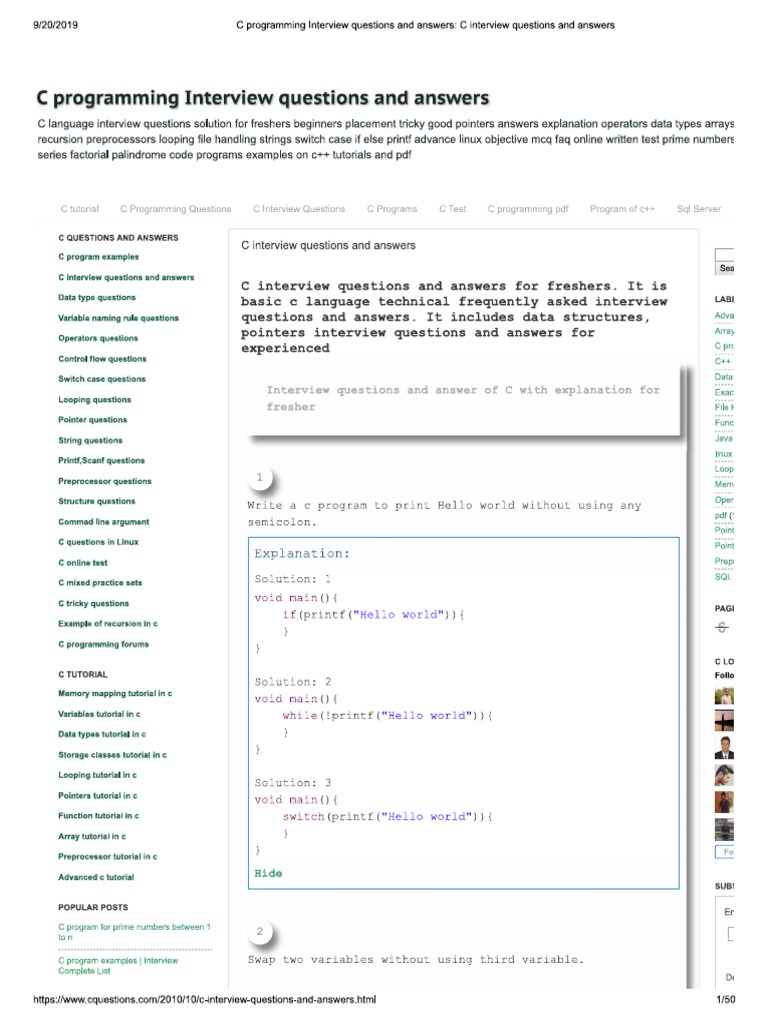Viewport: 768px width, 1024px height.
Task: Open Preprocessor questions link
Action: tap(104, 481)
